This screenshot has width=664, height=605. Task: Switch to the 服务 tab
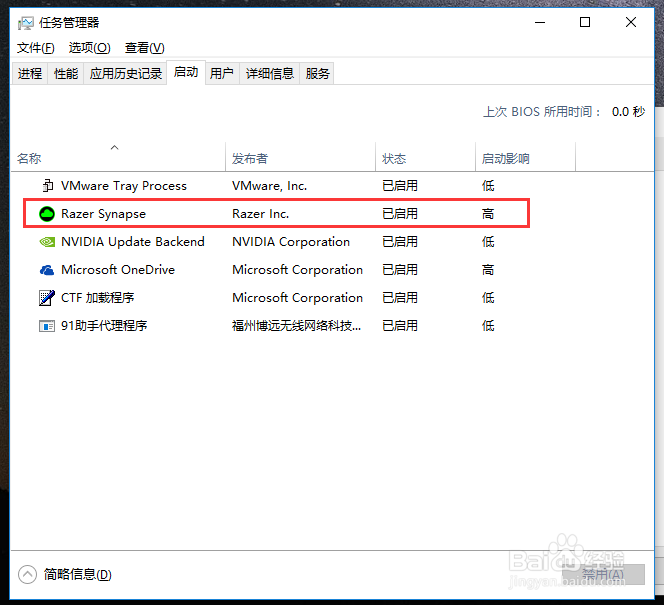[317, 74]
